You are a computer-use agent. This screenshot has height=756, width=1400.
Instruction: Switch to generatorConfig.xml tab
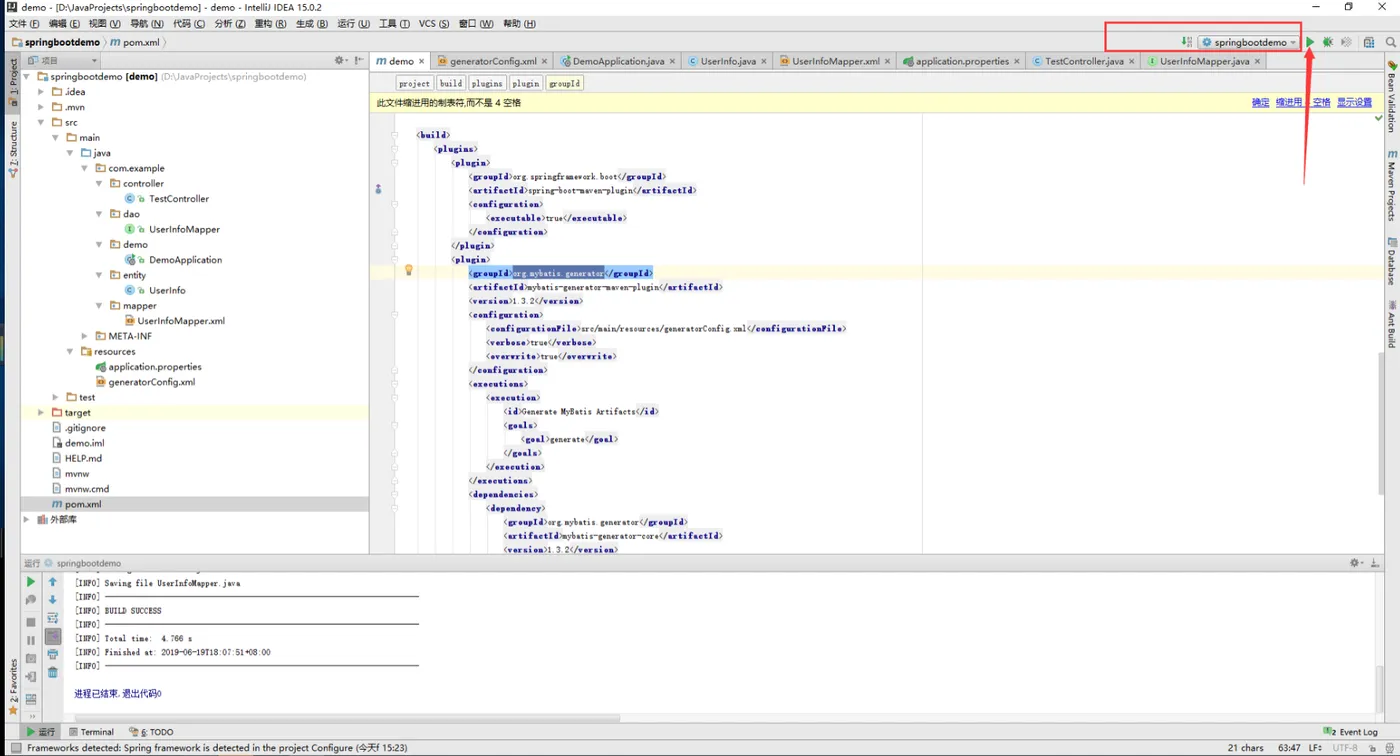492,61
